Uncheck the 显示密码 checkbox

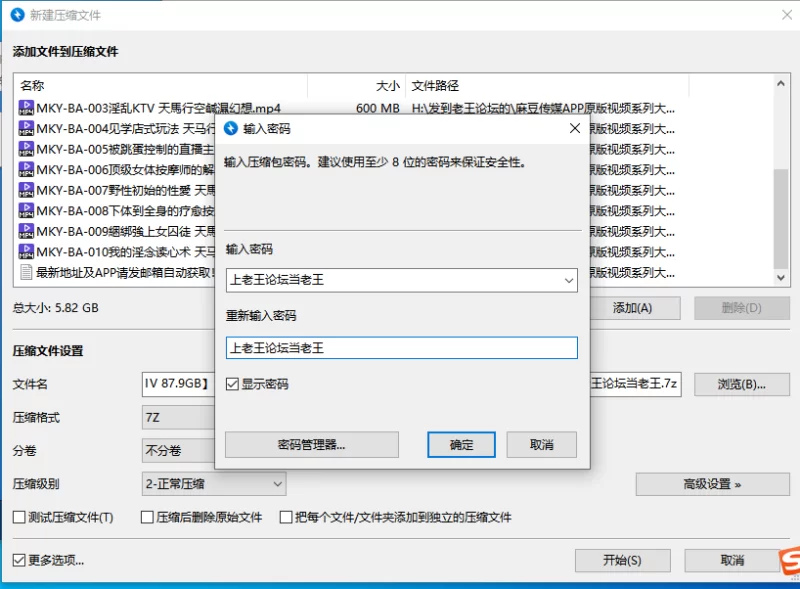click(x=232, y=384)
